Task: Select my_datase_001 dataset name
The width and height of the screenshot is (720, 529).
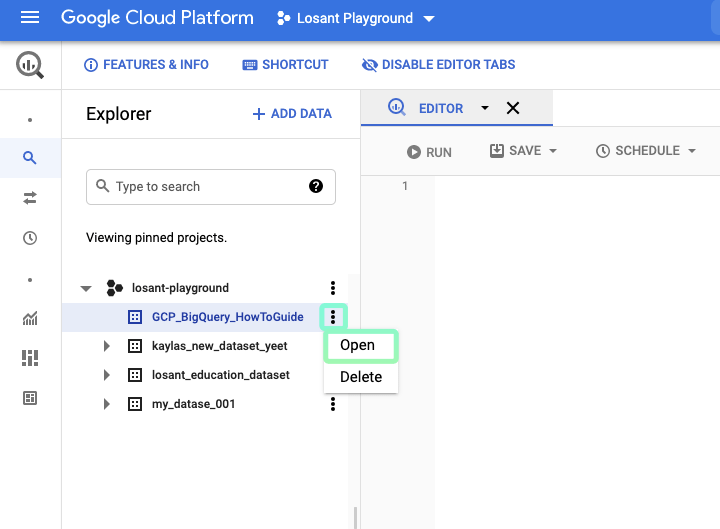Action: (193, 404)
